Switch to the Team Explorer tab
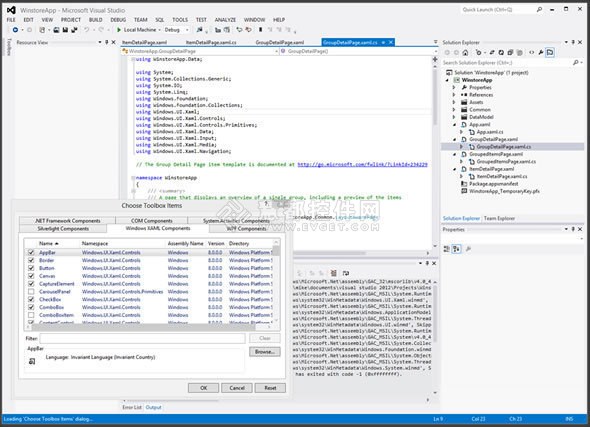The height and width of the screenshot is (427, 590). pyautogui.click(x=499, y=218)
